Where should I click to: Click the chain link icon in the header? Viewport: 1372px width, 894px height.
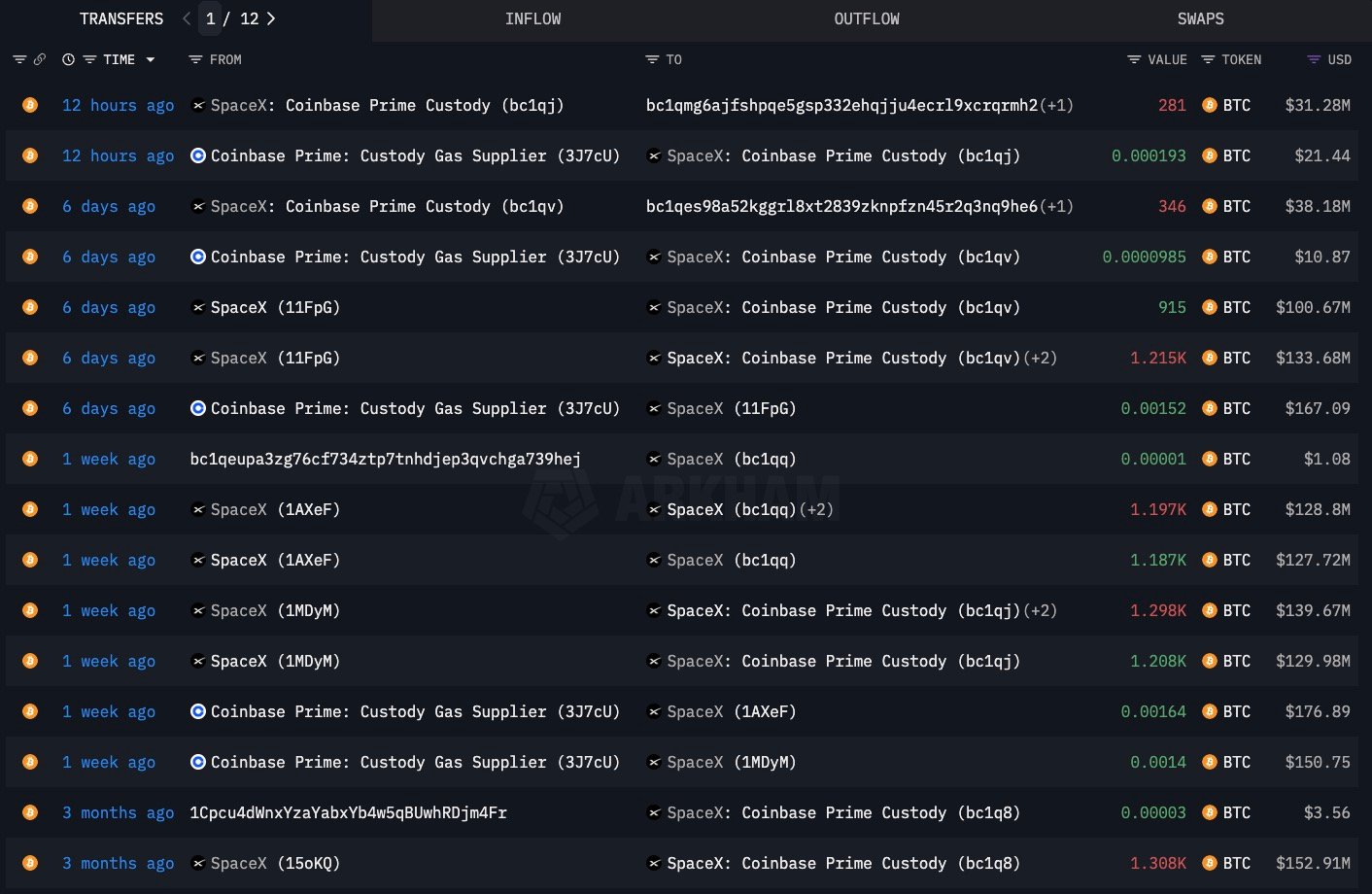(x=40, y=60)
